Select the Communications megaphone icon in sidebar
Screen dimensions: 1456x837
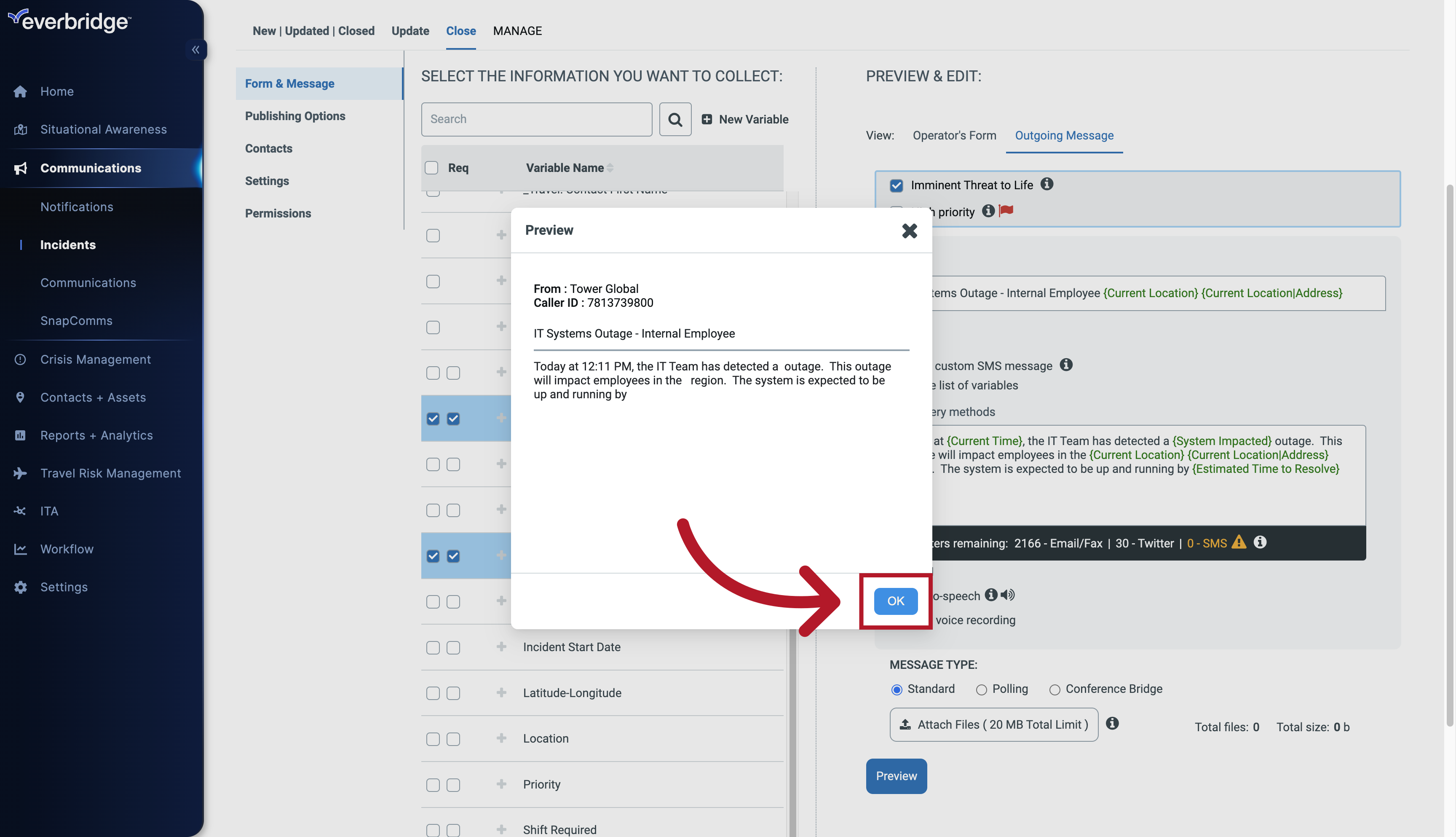pyautogui.click(x=20, y=168)
